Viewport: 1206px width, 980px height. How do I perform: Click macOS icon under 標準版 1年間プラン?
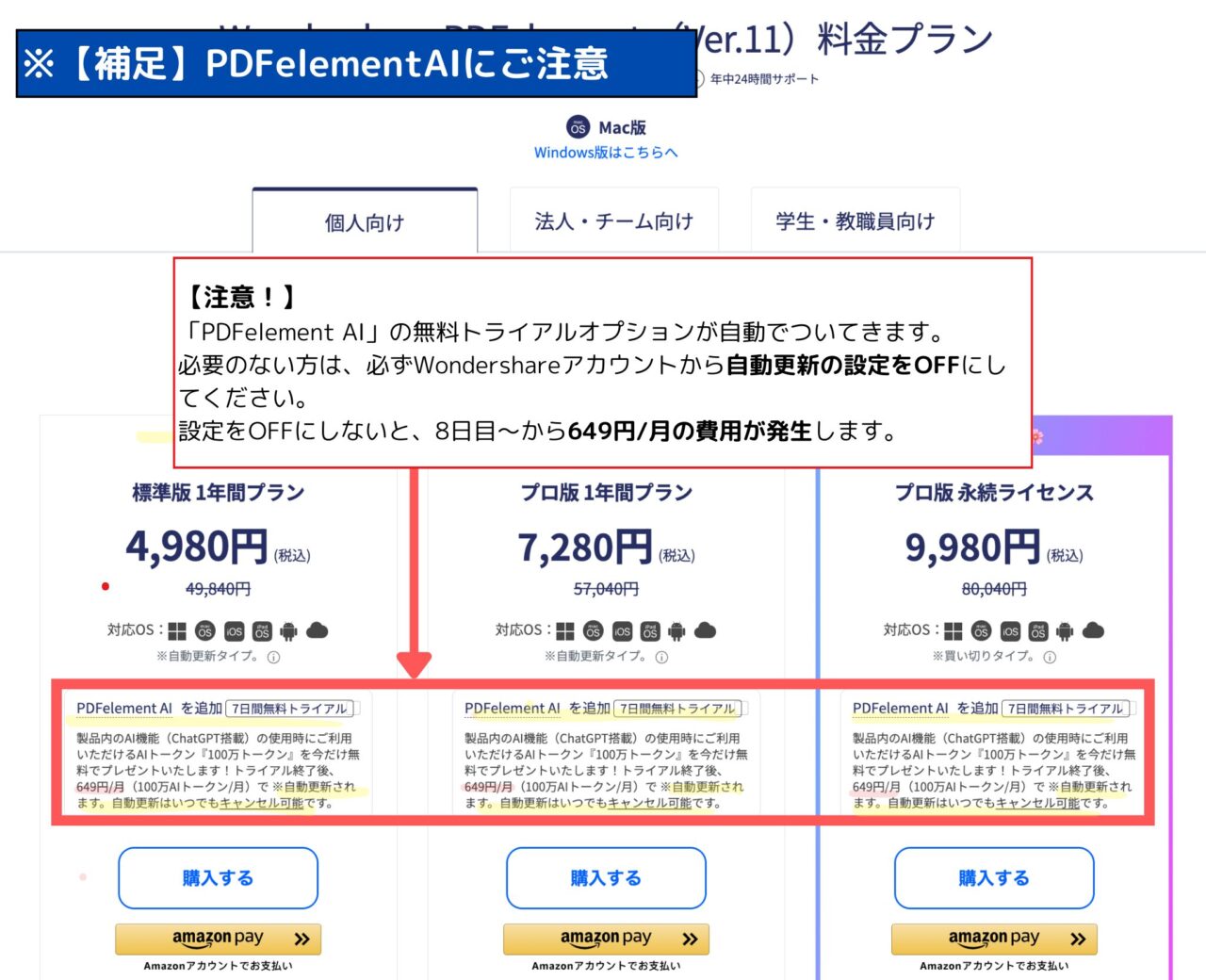[x=204, y=631]
